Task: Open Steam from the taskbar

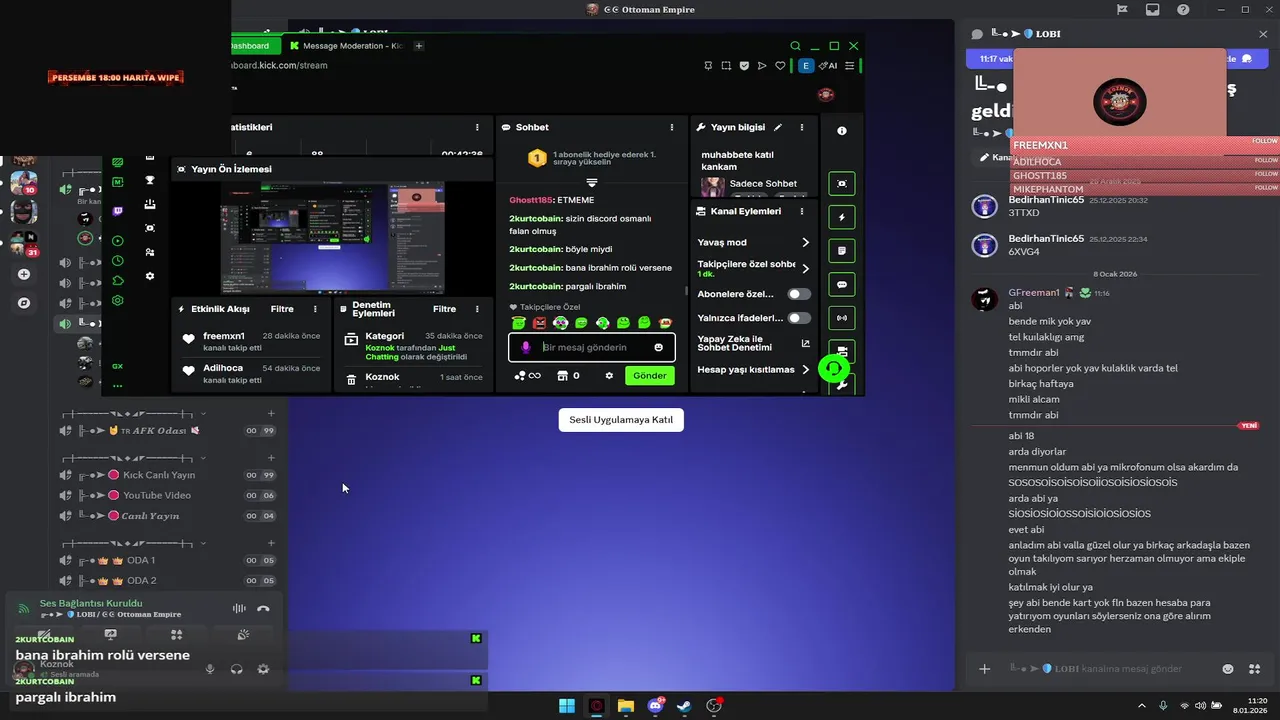Action: tap(685, 706)
